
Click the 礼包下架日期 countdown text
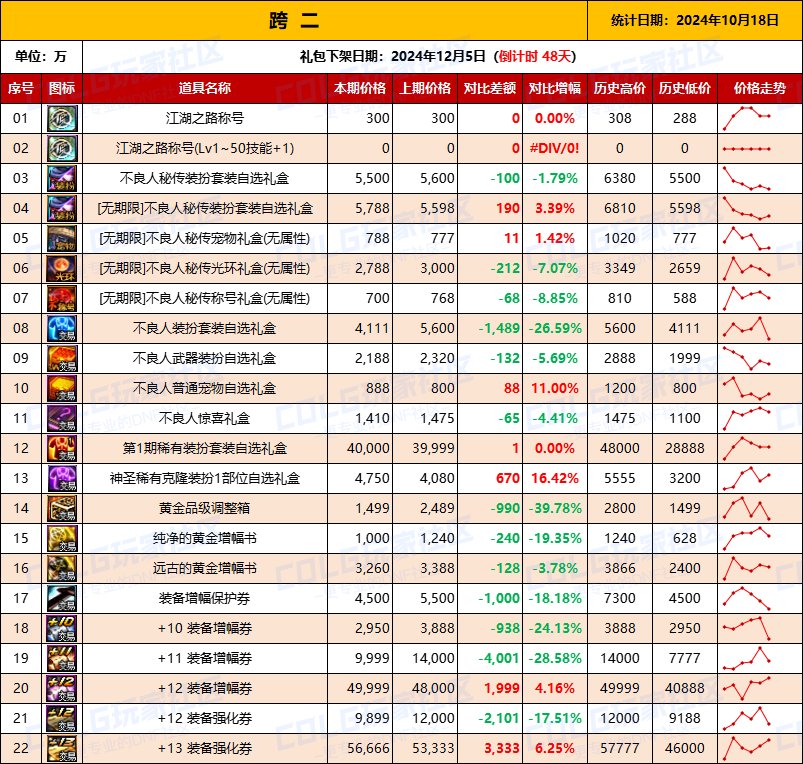click(x=438, y=56)
